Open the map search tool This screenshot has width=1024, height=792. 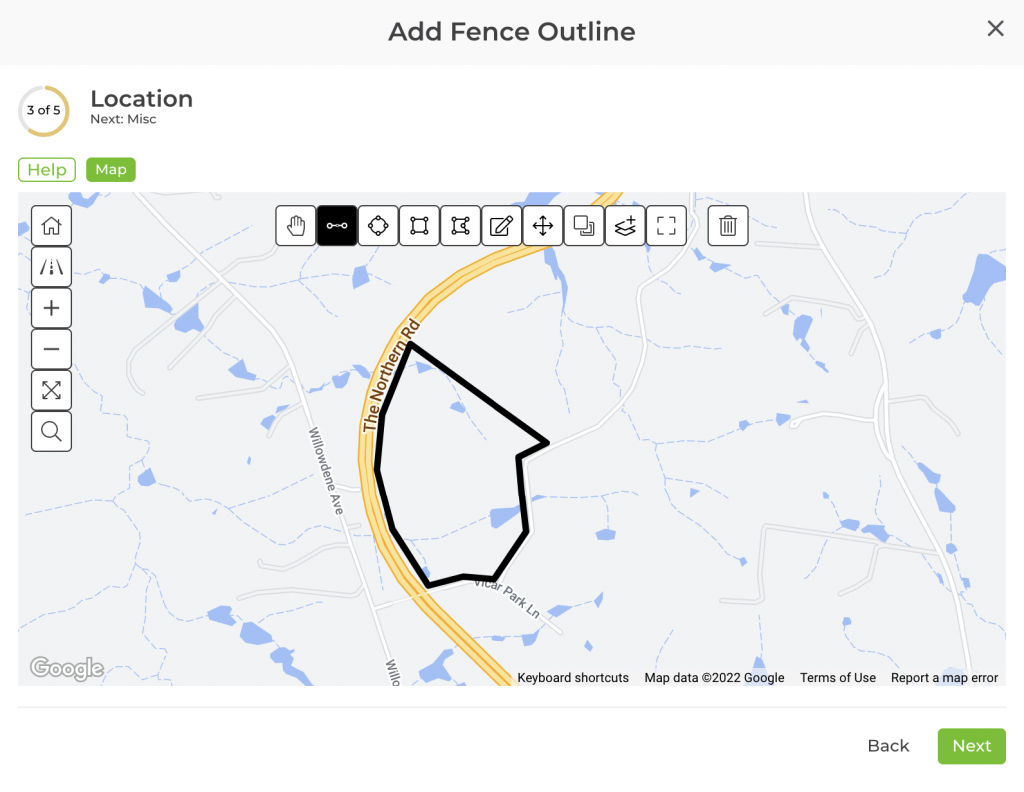[51, 431]
